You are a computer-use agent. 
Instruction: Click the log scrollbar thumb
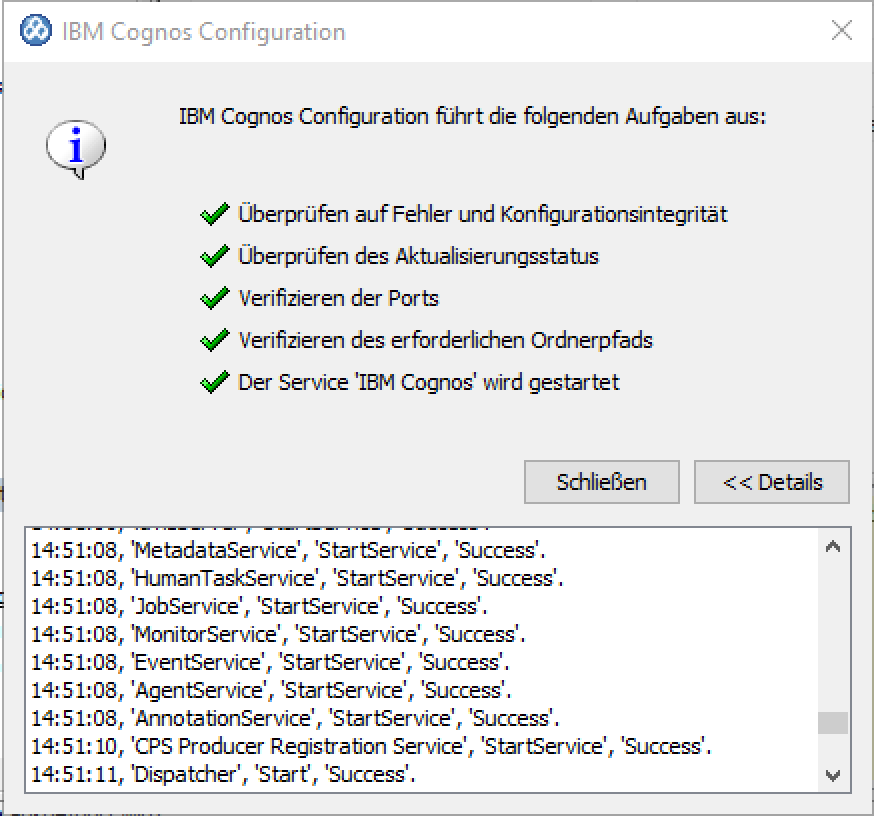833,722
